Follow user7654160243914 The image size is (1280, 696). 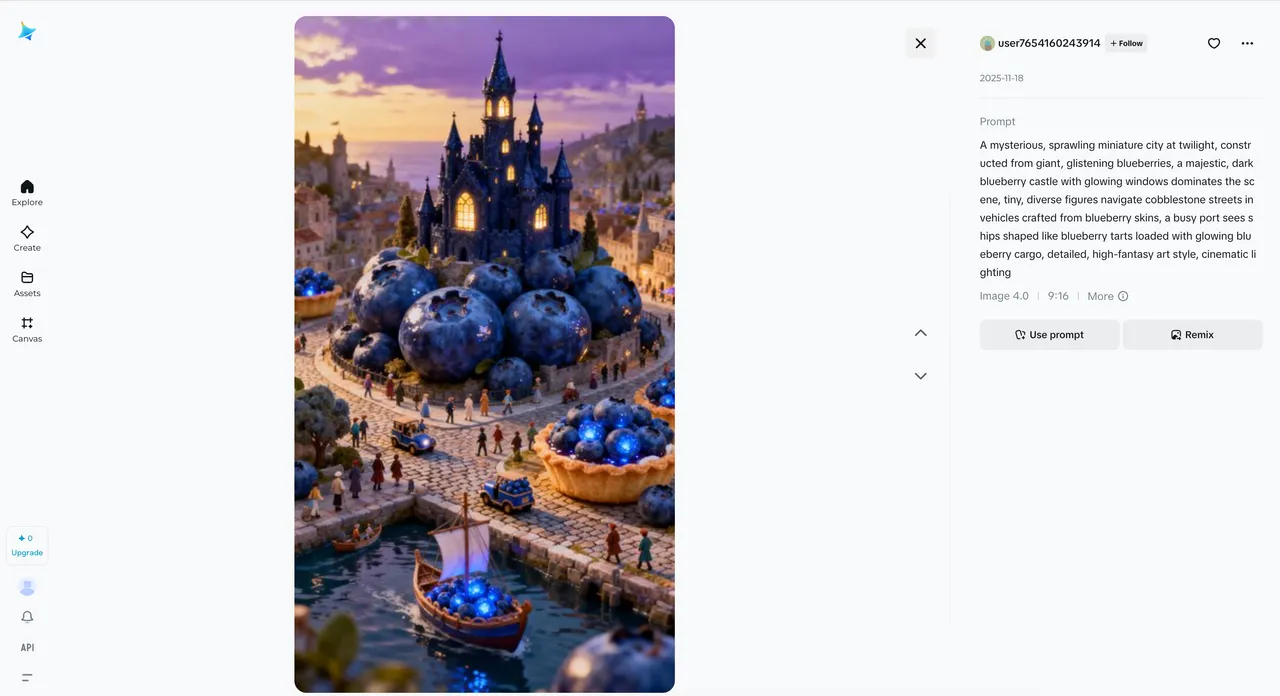coord(1126,43)
